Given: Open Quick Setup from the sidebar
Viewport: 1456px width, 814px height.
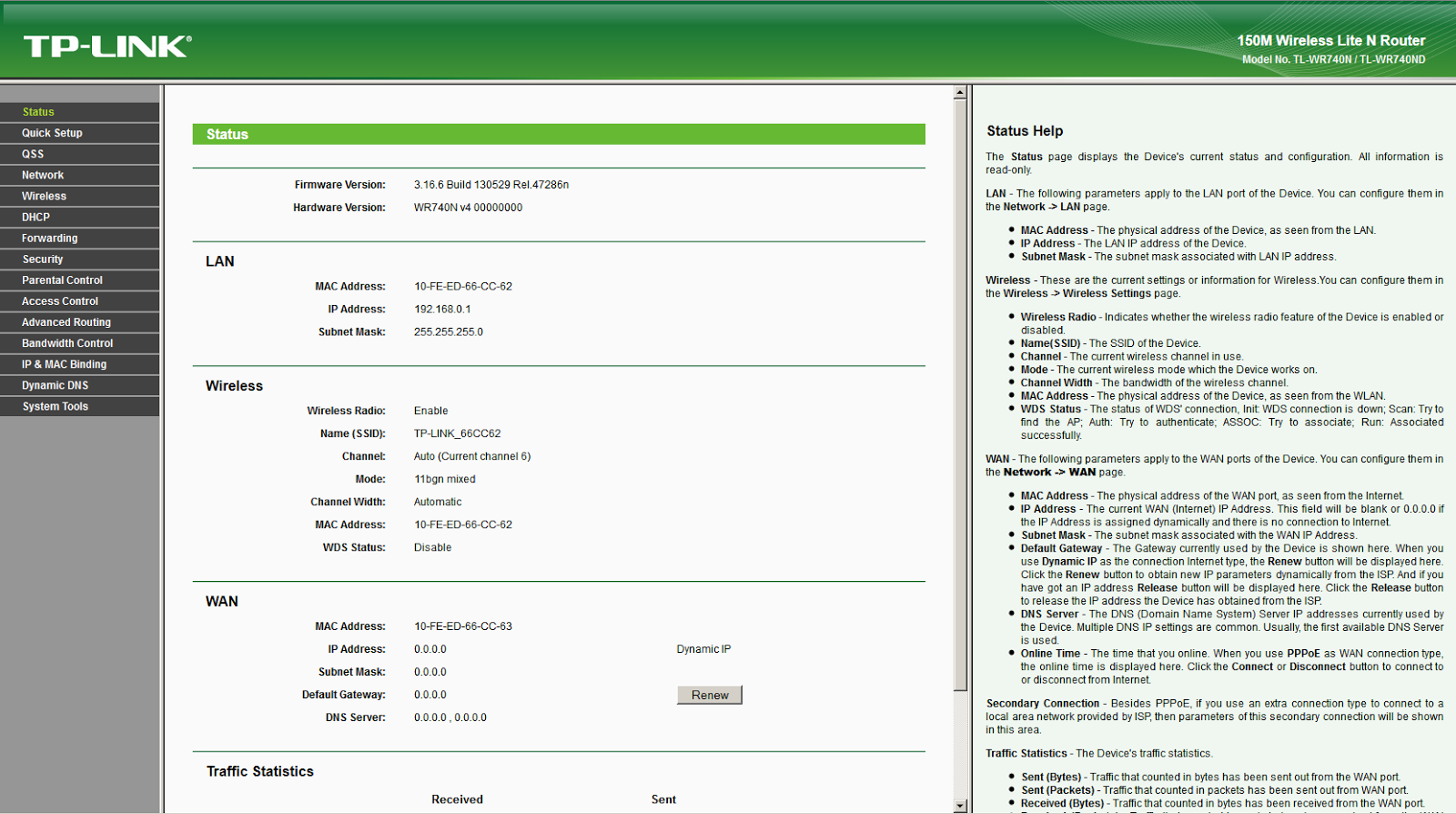Looking at the screenshot, I should pyautogui.click(x=80, y=133).
